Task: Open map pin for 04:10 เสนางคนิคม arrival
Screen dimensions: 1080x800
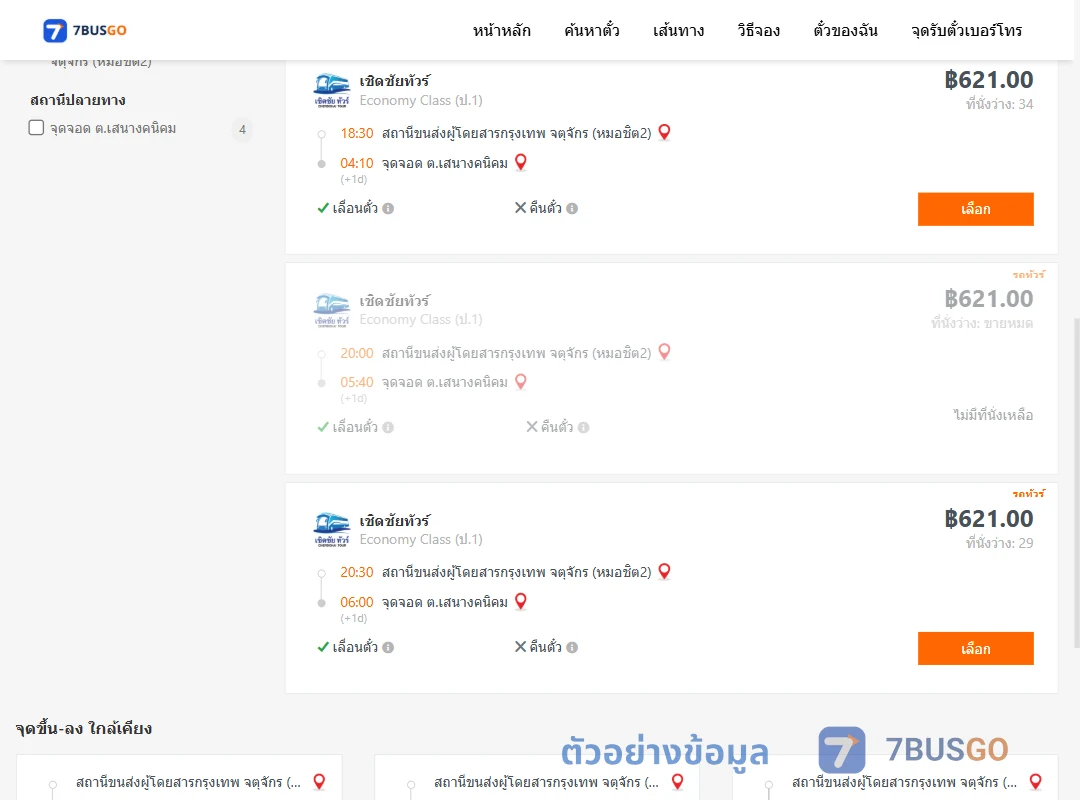Action: tap(521, 163)
